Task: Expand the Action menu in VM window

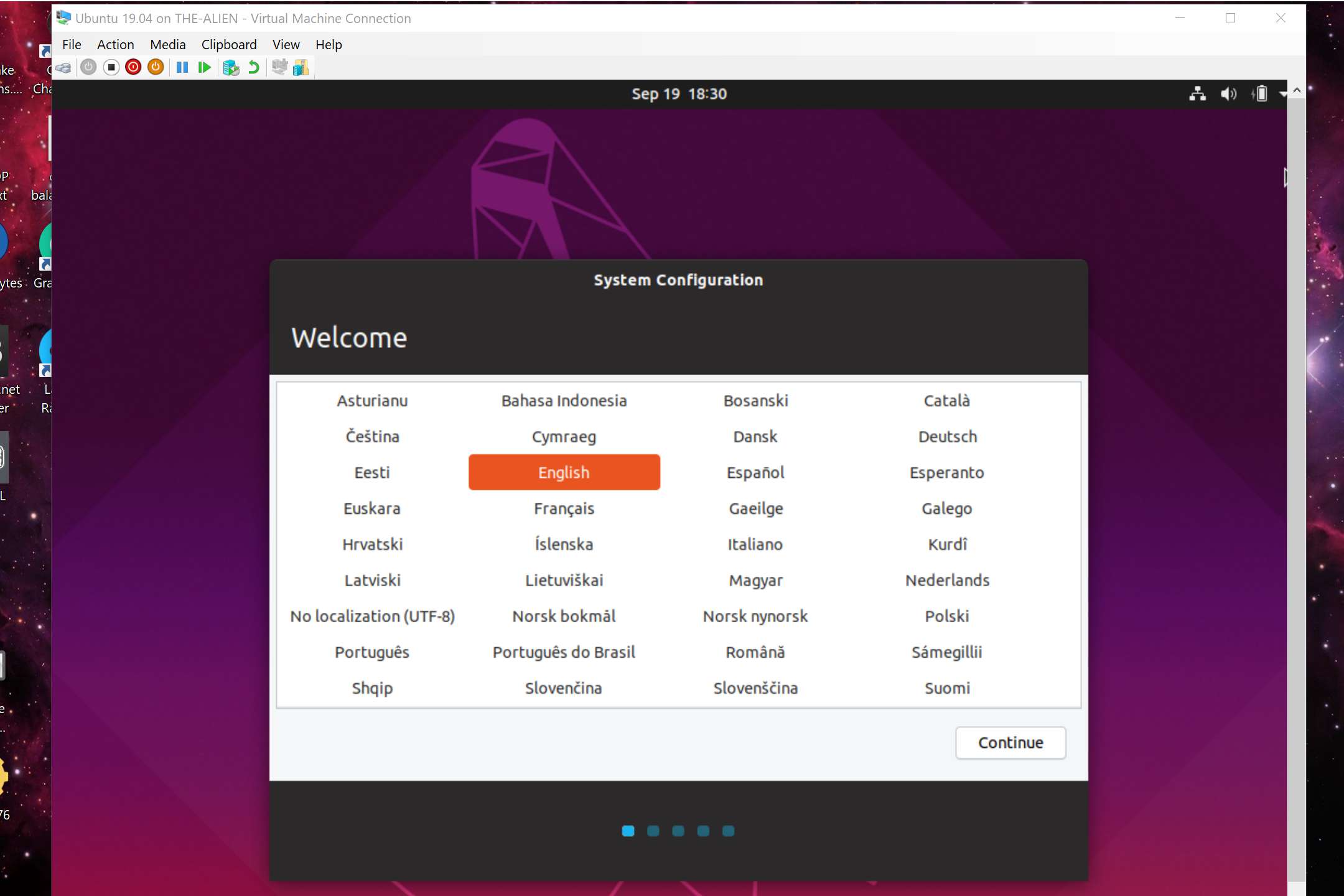Action: click(114, 44)
